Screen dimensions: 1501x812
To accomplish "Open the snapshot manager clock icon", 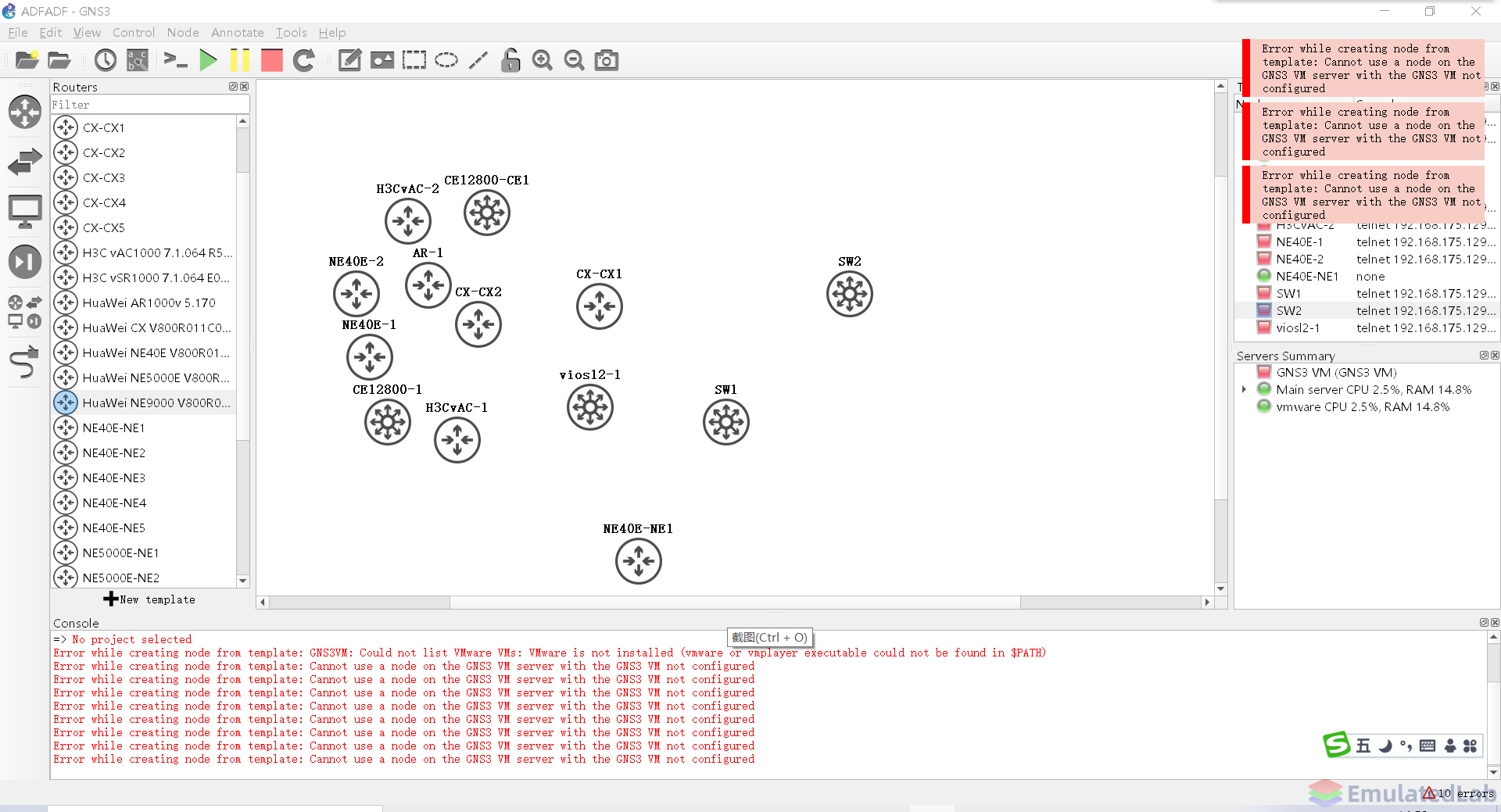I will 106,60.
